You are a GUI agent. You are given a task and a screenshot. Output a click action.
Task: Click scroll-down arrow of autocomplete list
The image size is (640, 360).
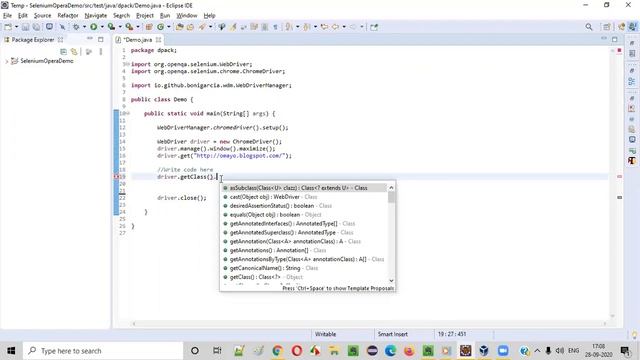tap(391, 280)
